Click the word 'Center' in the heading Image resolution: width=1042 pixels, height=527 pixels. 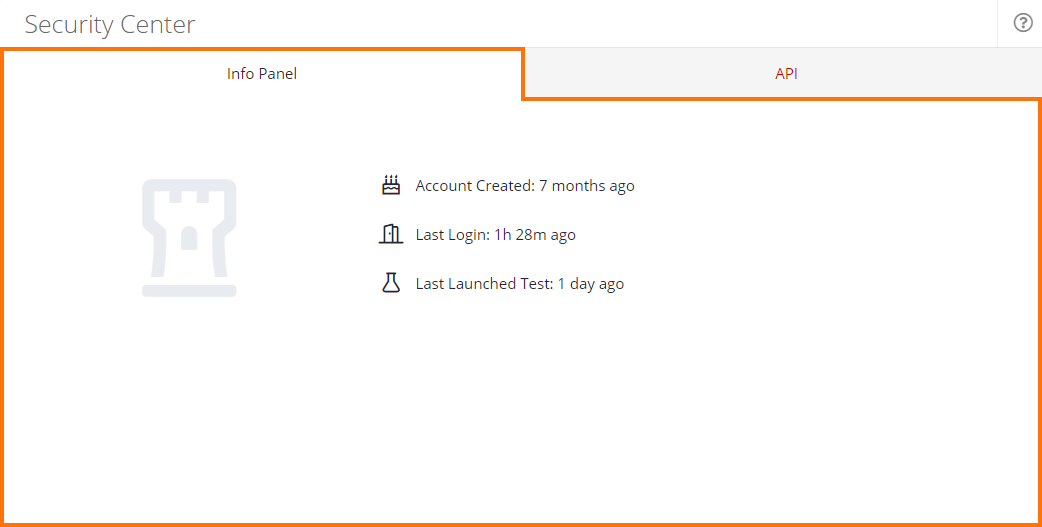[157, 24]
